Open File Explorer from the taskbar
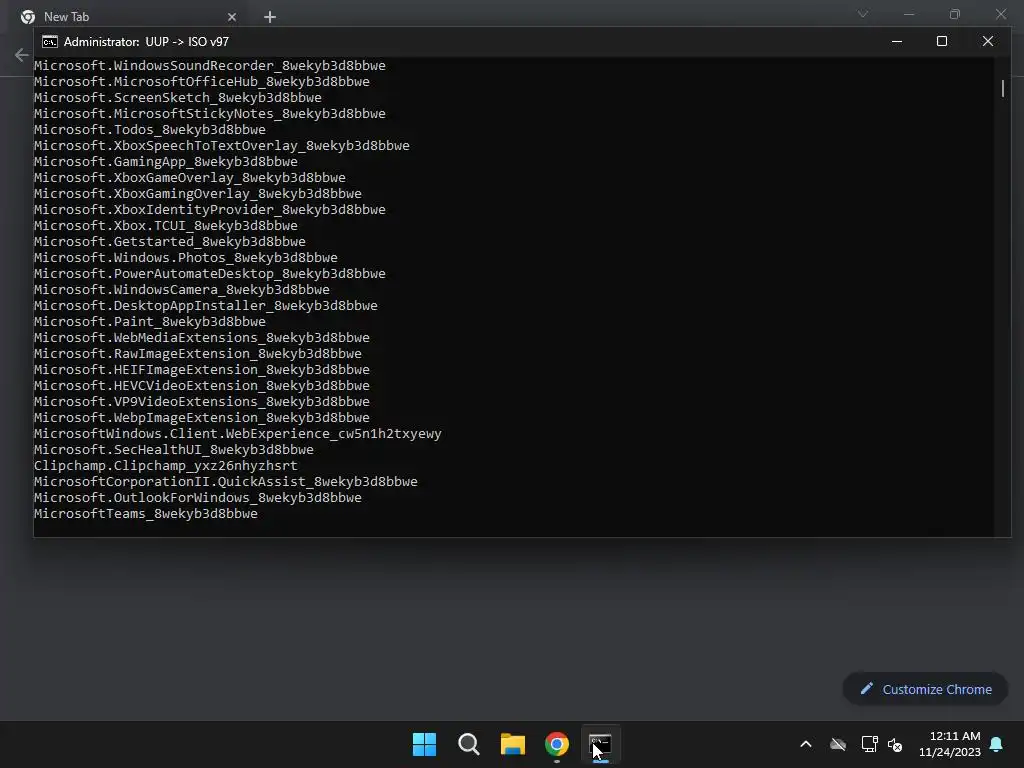The image size is (1024, 768). click(x=513, y=744)
